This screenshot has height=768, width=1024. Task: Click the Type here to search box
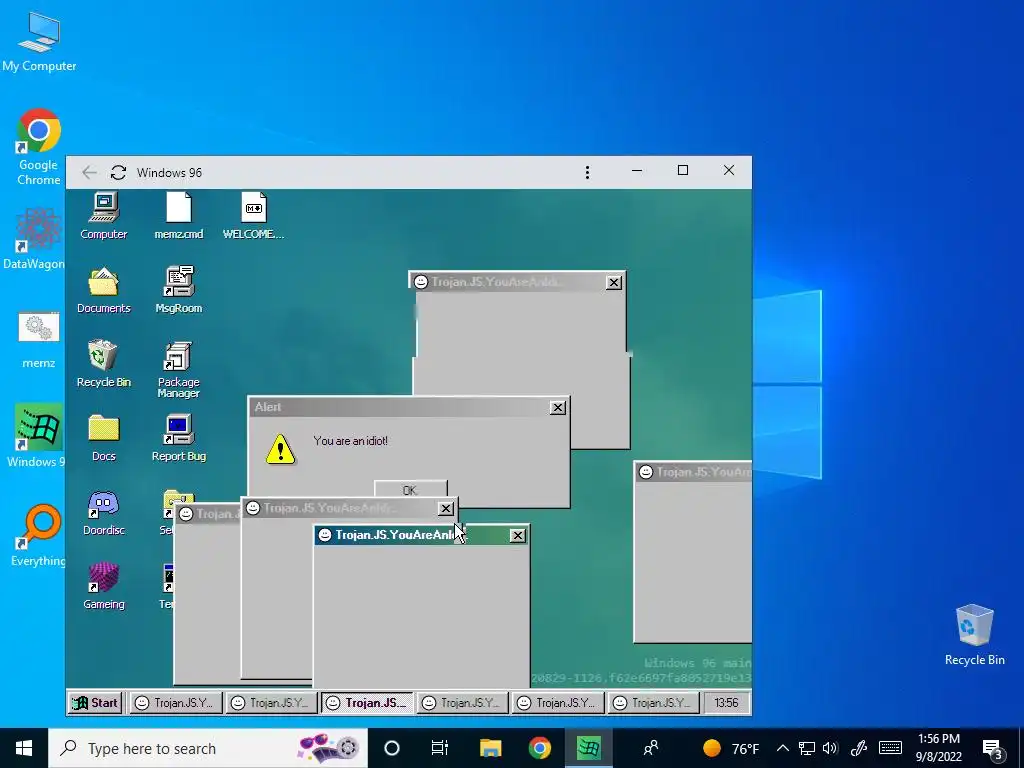[x=208, y=748]
